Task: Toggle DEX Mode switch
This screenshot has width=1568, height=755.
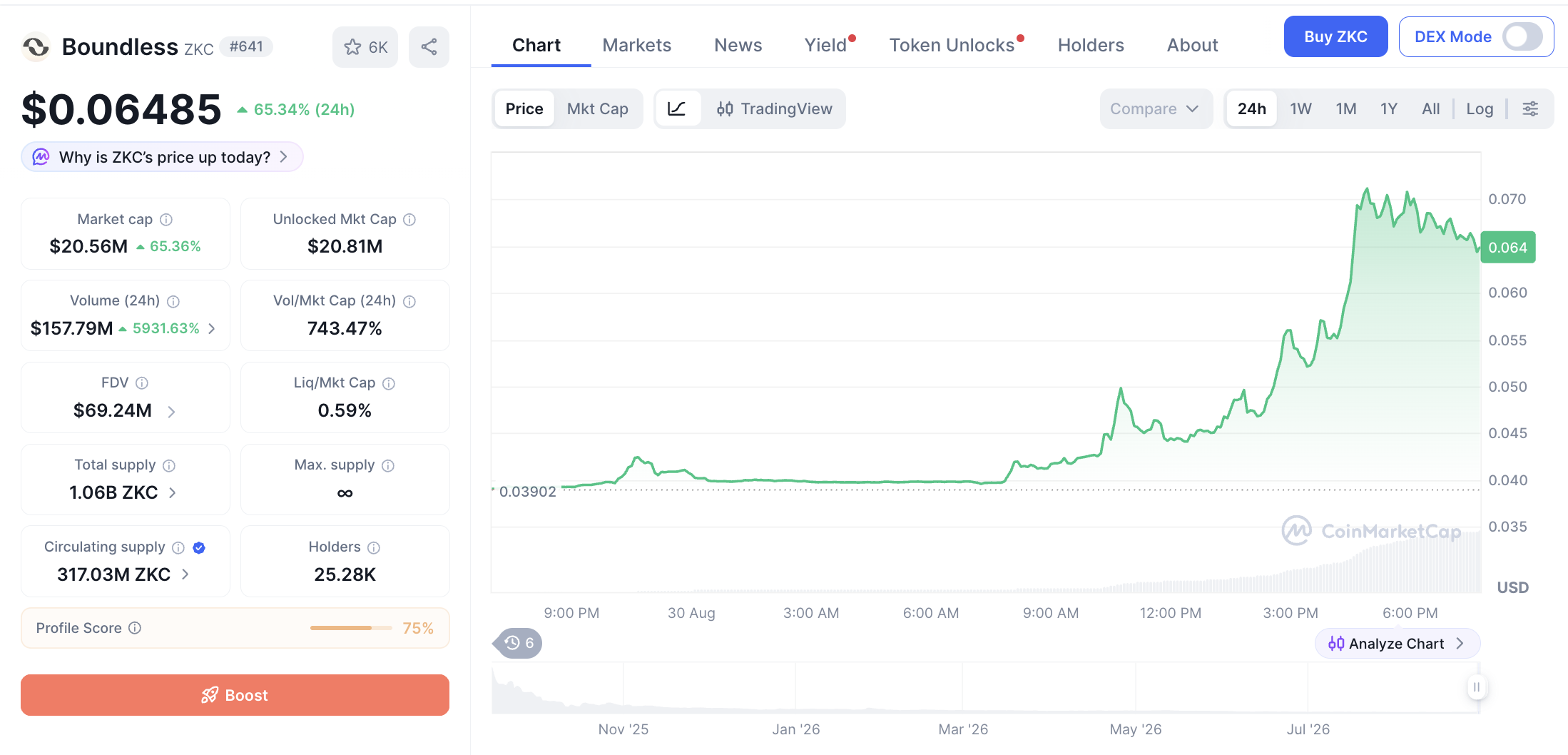Action: (1522, 36)
